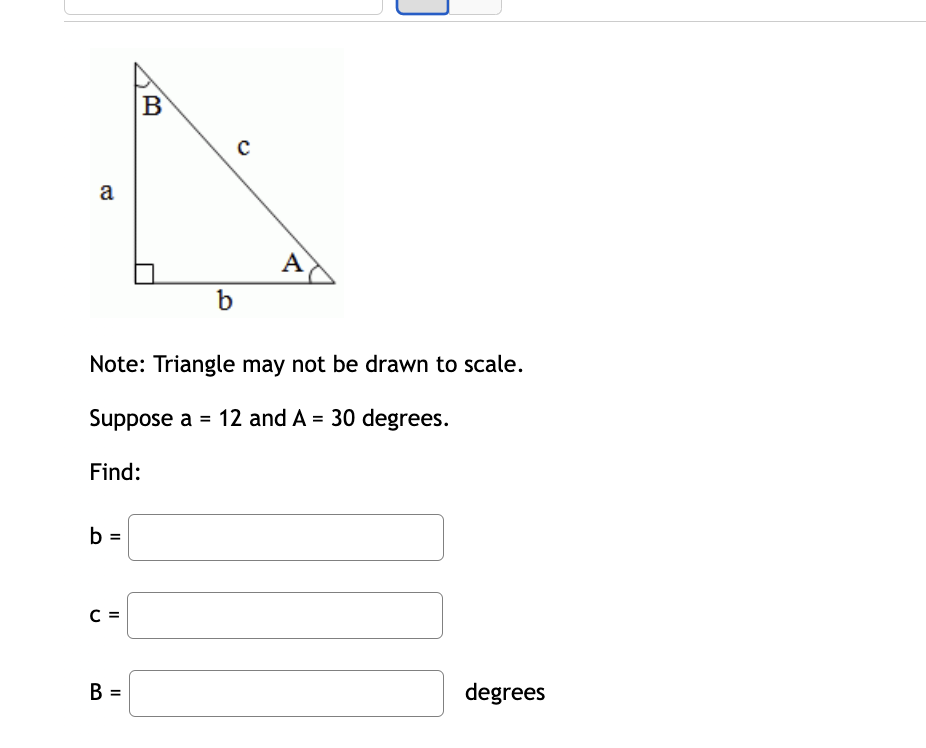Click the note about triangle scale

point(306,364)
